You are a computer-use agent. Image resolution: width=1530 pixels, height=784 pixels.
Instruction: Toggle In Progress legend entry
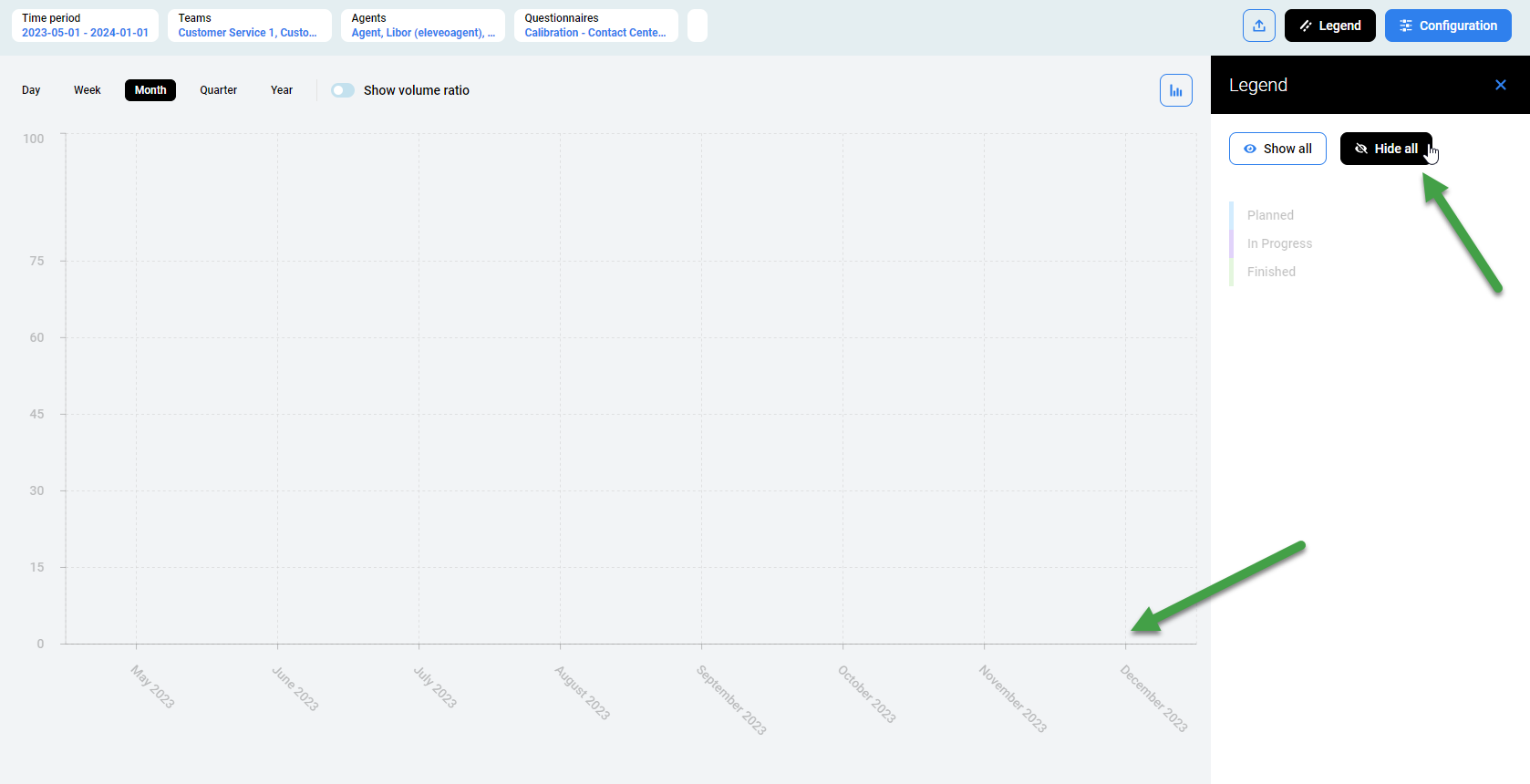tap(1279, 243)
